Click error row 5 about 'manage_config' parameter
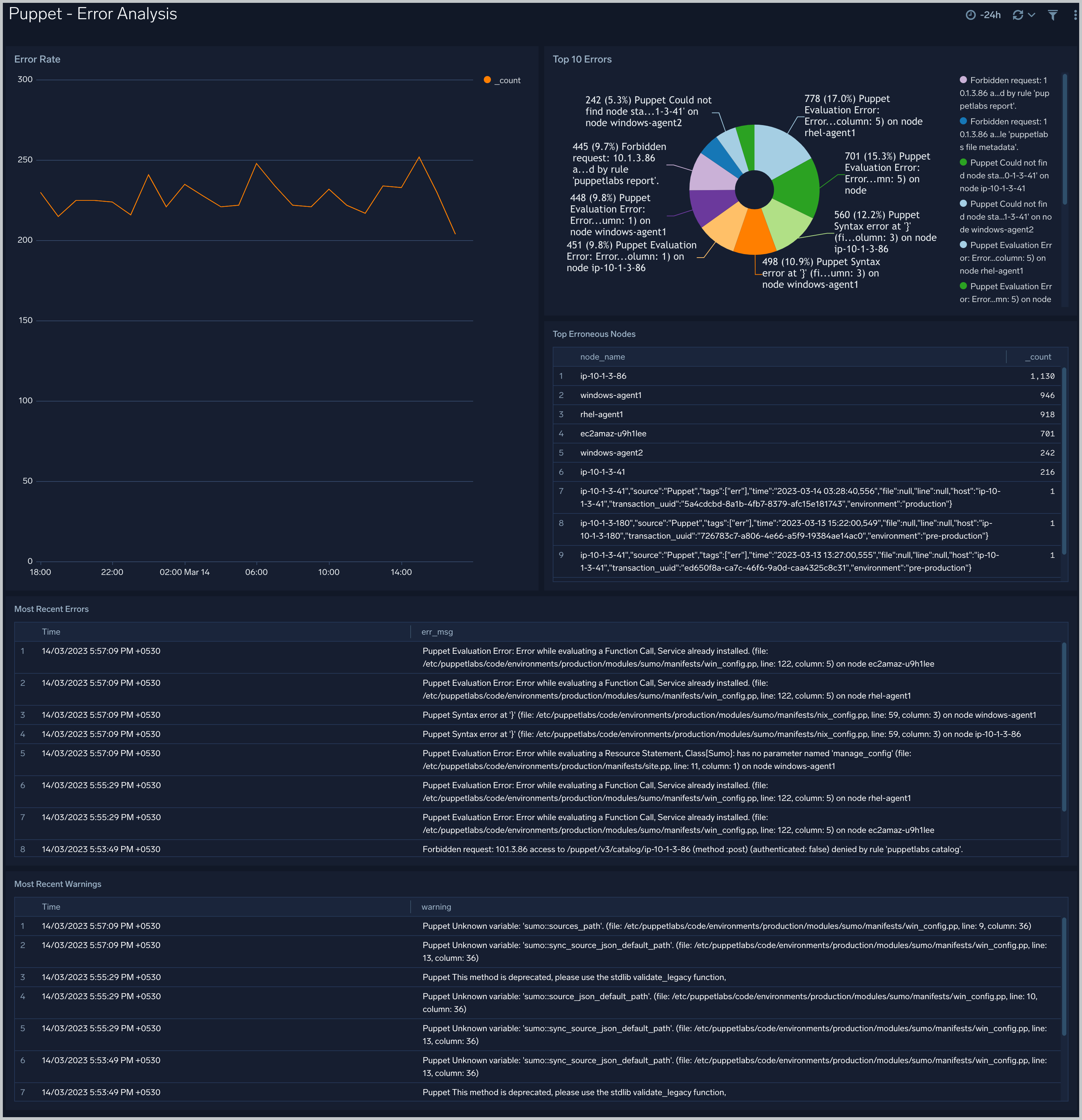 tap(537, 760)
